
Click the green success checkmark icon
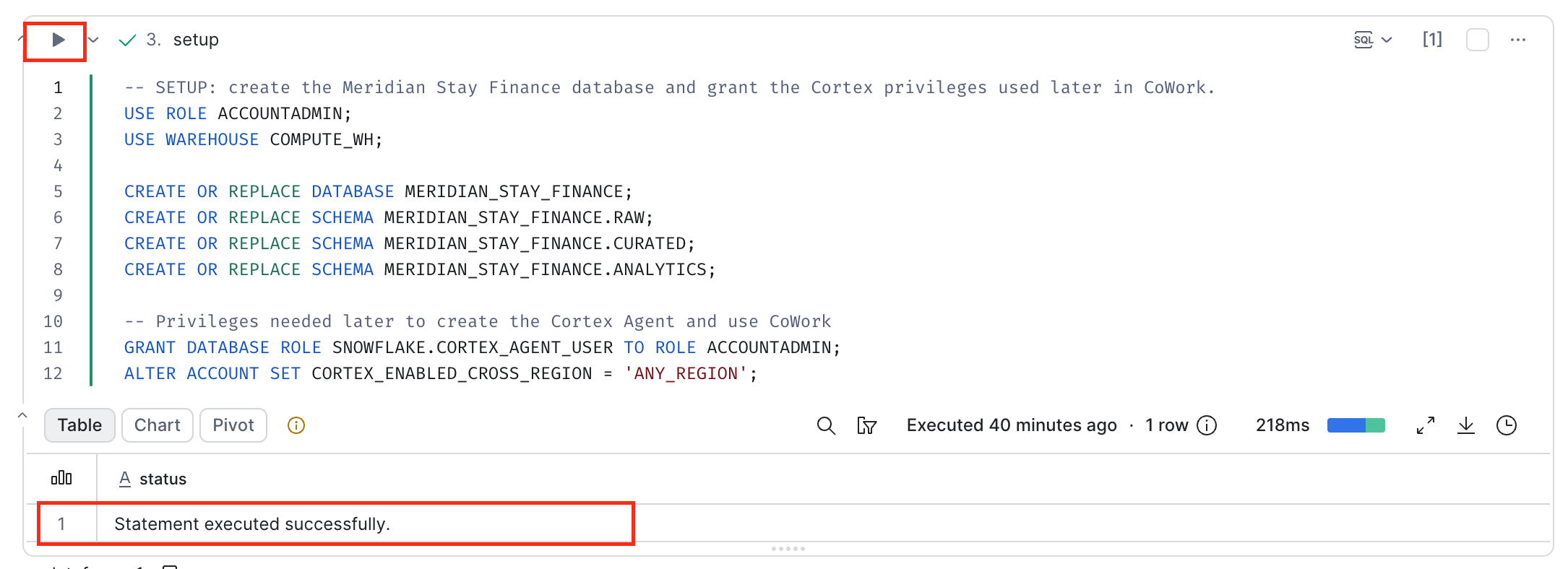pos(127,40)
